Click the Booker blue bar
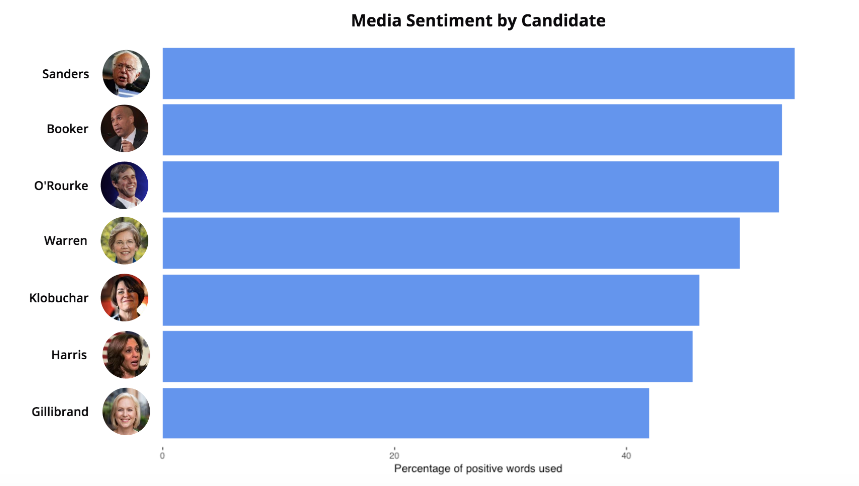 [472, 130]
